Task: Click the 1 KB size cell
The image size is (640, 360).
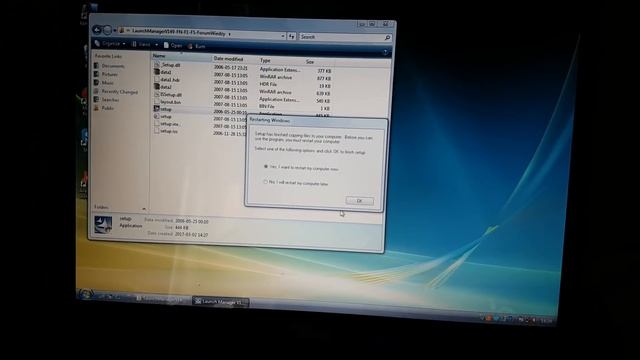Action: (325, 109)
